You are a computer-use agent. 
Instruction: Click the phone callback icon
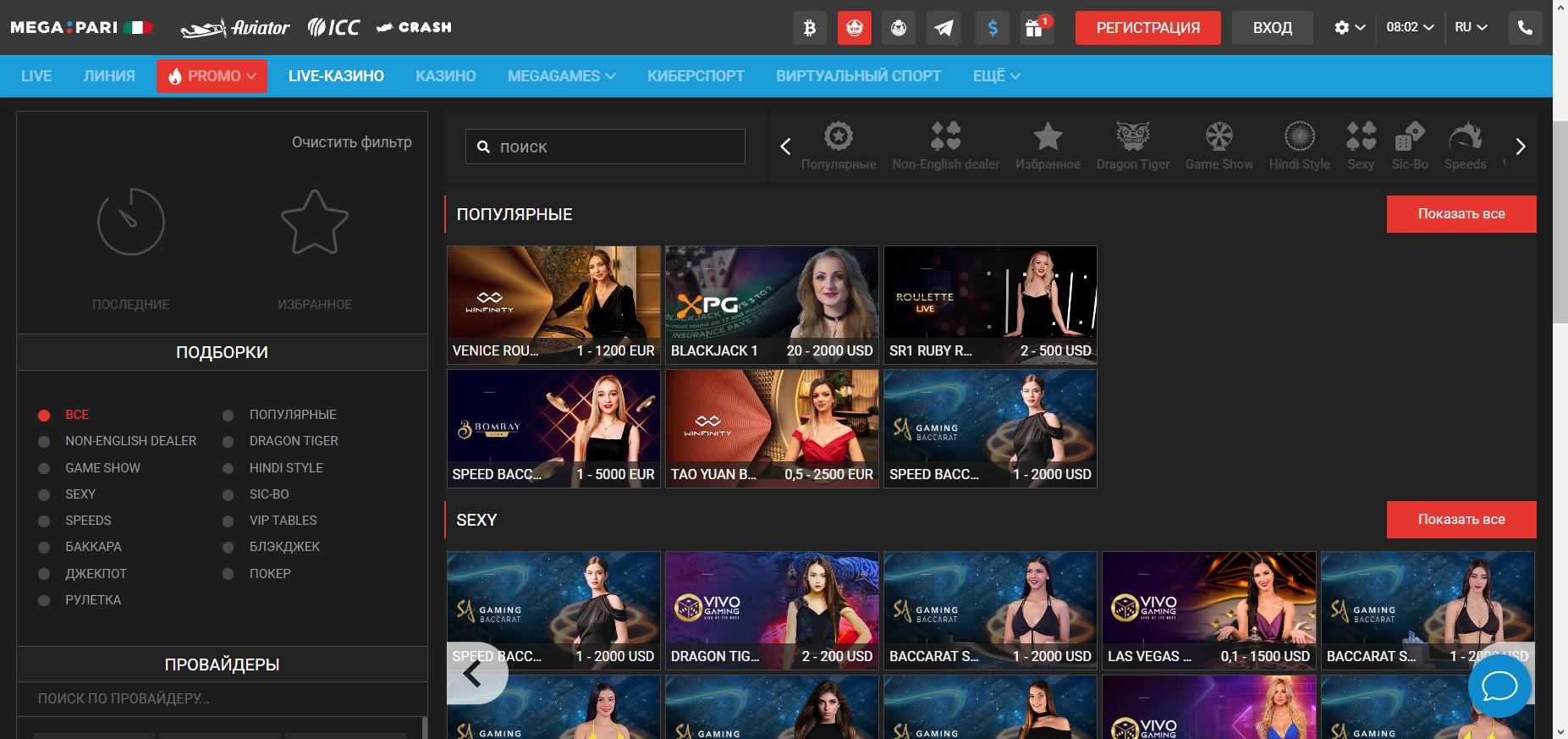[x=1525, y=28]
